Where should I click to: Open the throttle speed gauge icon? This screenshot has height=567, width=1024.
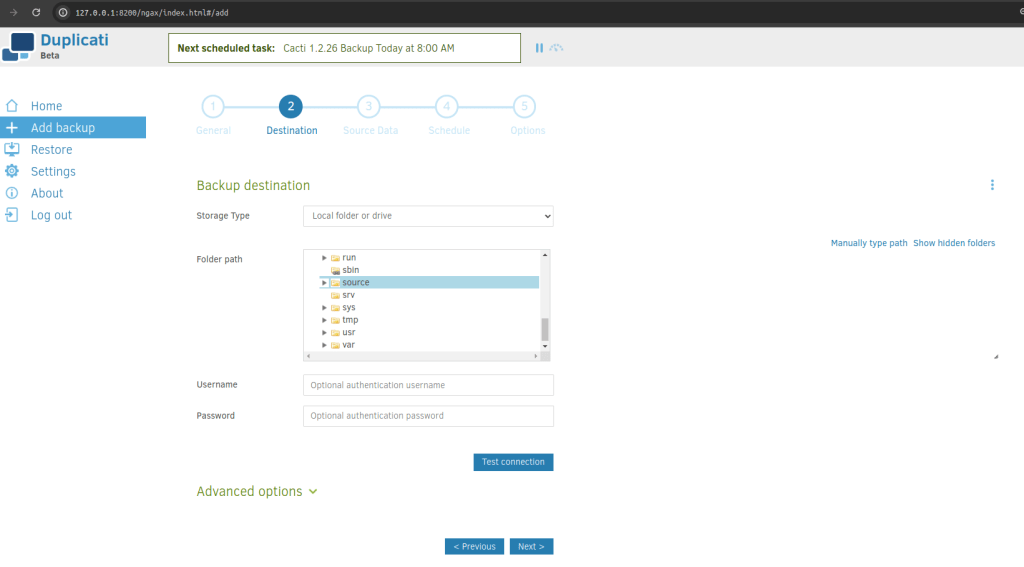557,48
